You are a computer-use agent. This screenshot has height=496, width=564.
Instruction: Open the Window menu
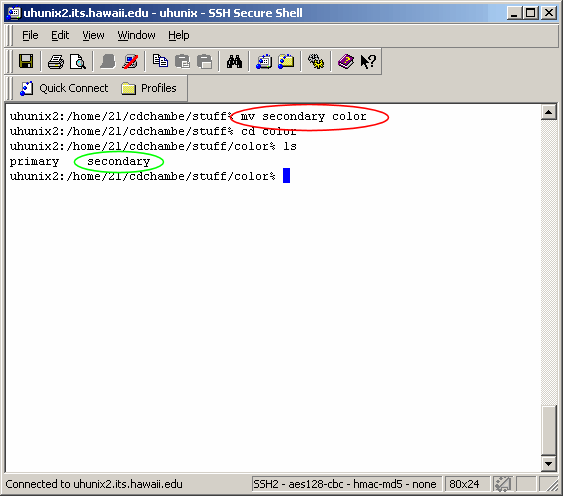click(x=136, y=35)
